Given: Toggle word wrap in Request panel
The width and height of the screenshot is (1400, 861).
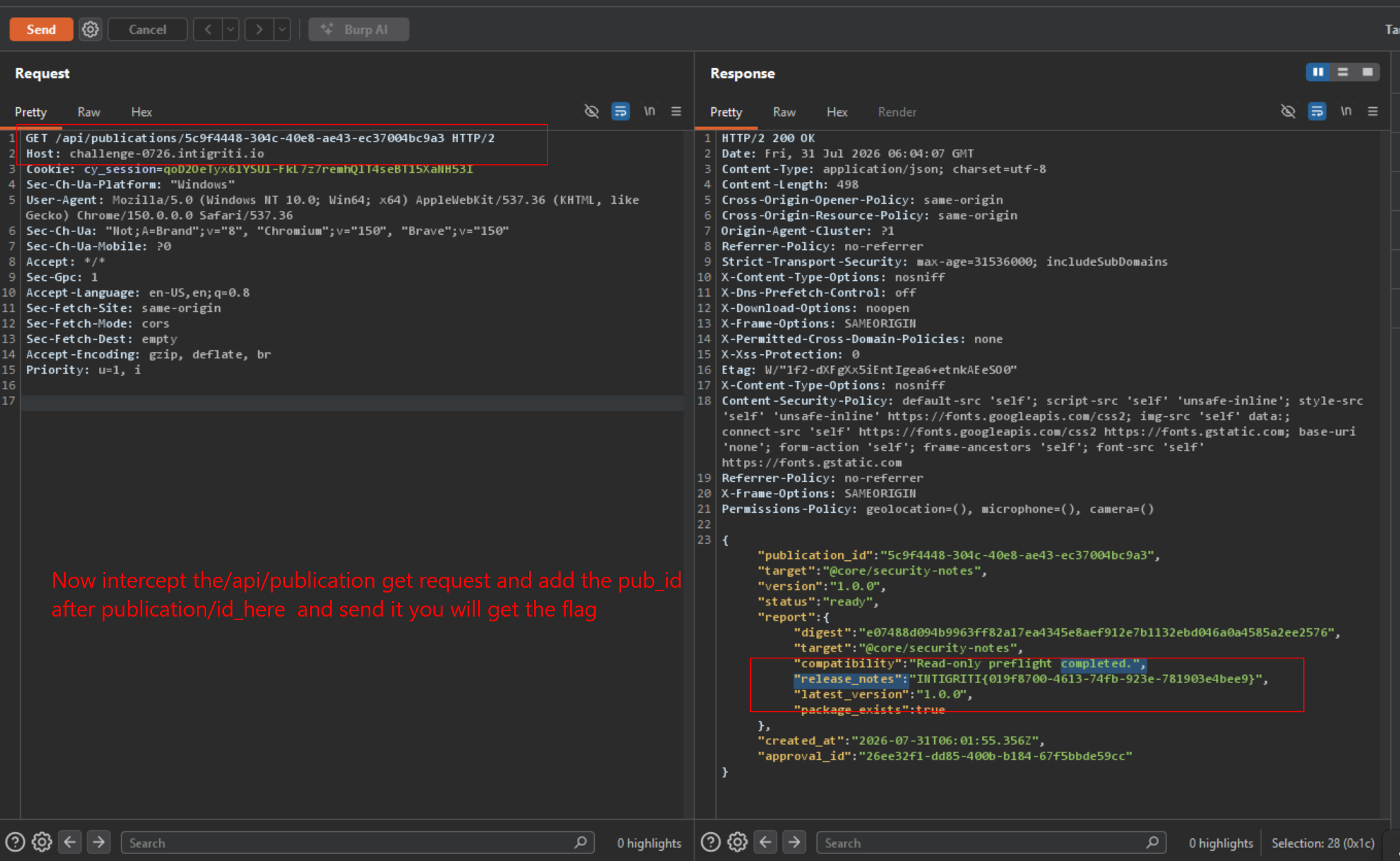Looking at the screenshot, I should pyautogui.click(x=620, y=111).
